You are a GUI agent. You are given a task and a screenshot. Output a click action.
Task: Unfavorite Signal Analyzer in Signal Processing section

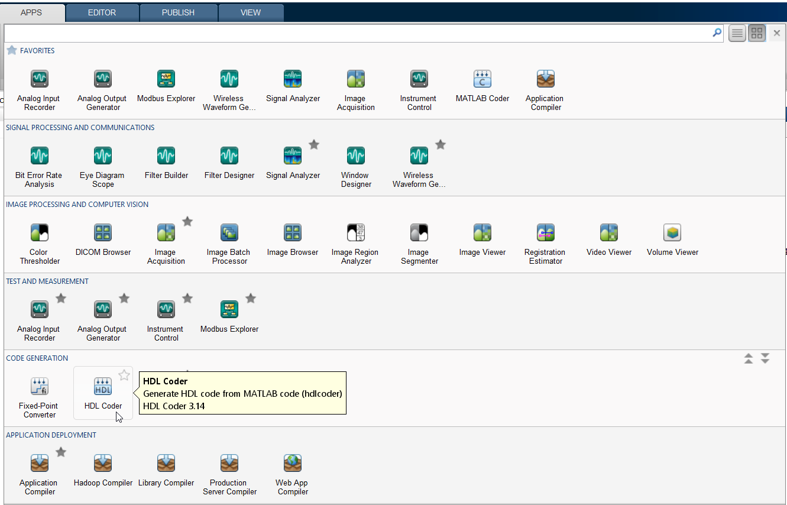click(314, 145)
